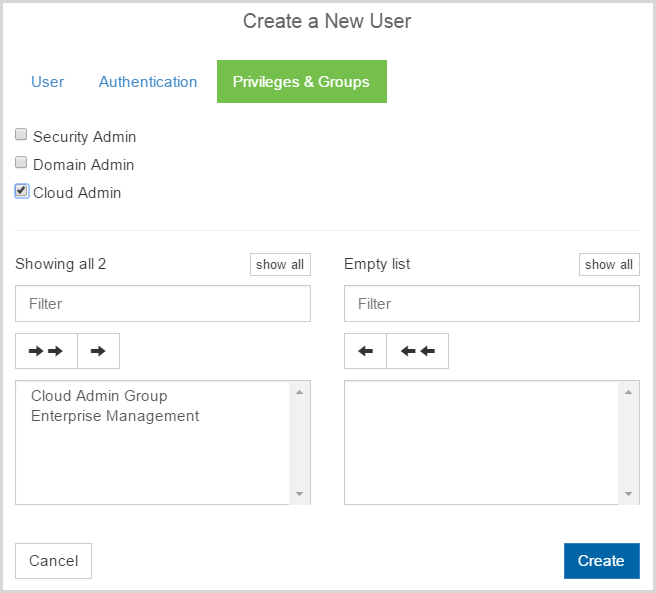Click down arrow of available groups scrollbar

tap(300, 494)
